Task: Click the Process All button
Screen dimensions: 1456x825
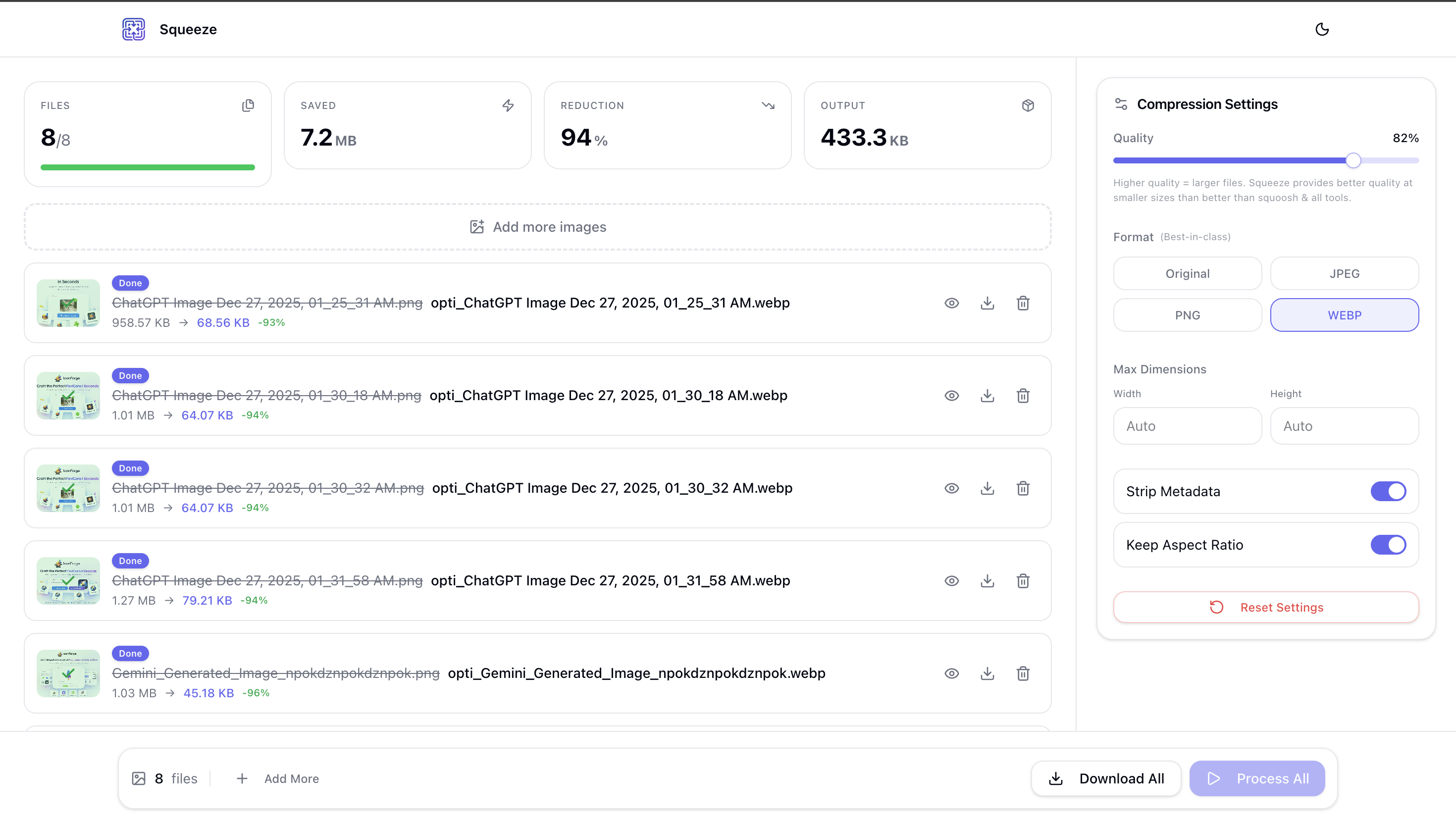Action: [x=1257, y=778]
